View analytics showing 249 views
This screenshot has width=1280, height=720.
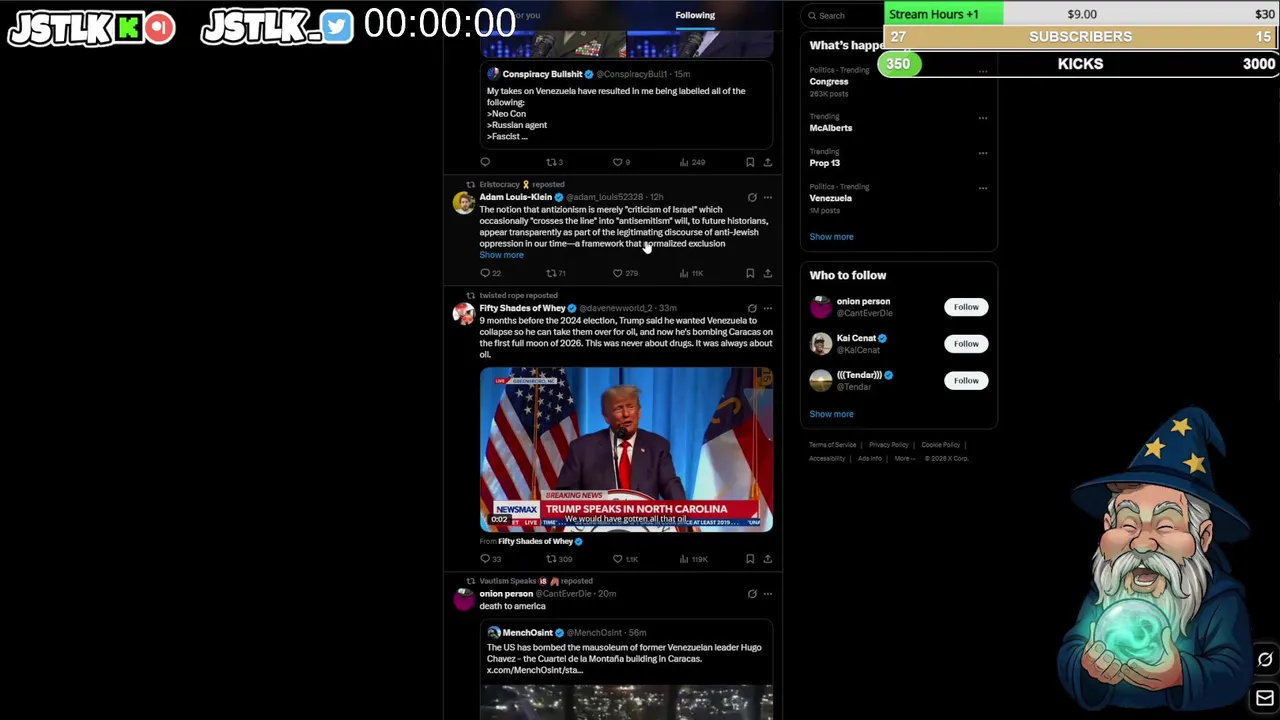[692, 162]
